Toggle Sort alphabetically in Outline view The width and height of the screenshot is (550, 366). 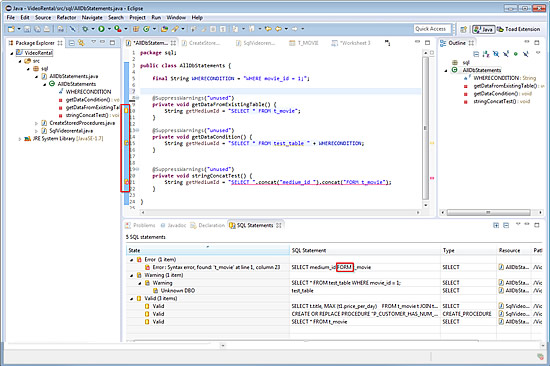(486, 54)
